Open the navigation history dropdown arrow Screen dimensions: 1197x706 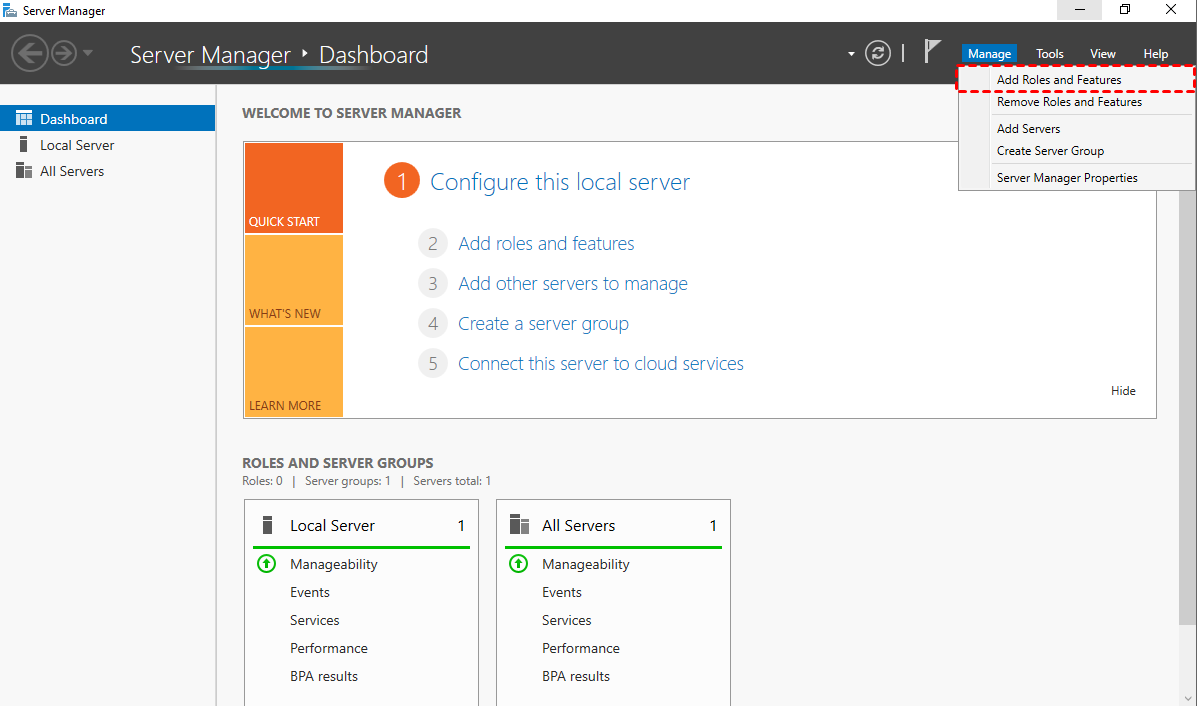coord(88,53)
